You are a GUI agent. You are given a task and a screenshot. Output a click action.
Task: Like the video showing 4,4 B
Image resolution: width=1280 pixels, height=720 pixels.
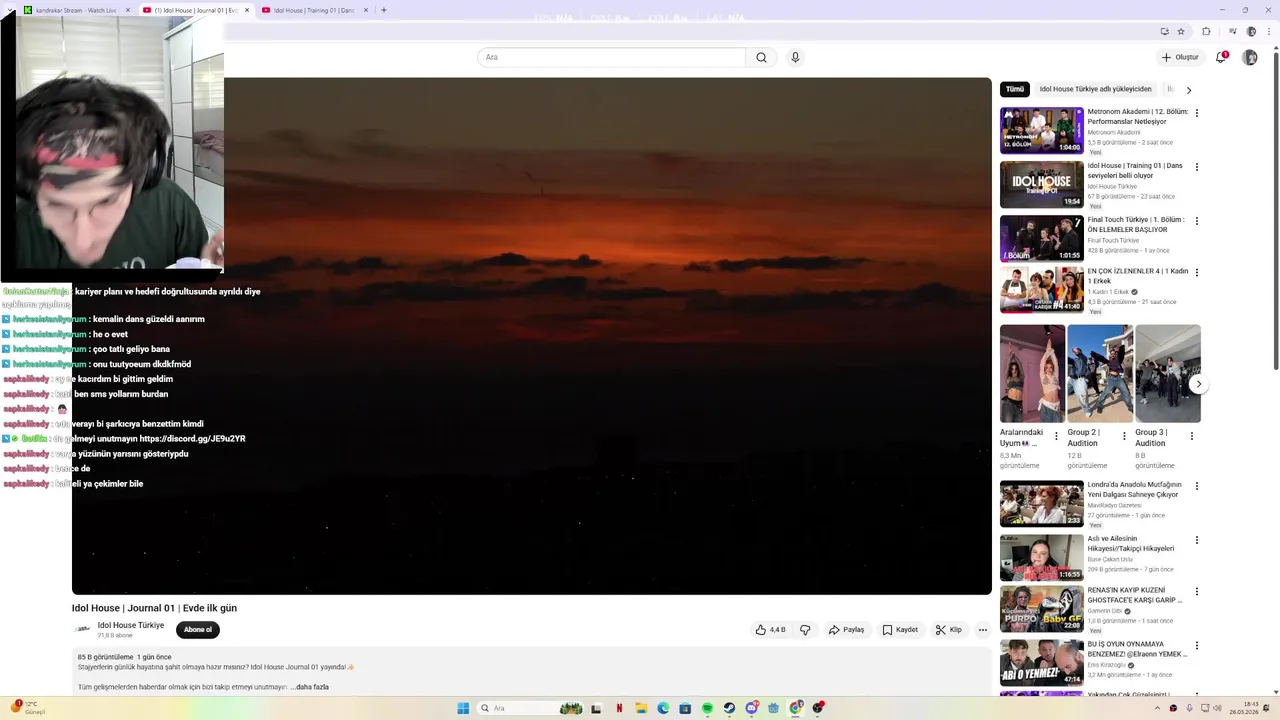[x=770, y=630]
